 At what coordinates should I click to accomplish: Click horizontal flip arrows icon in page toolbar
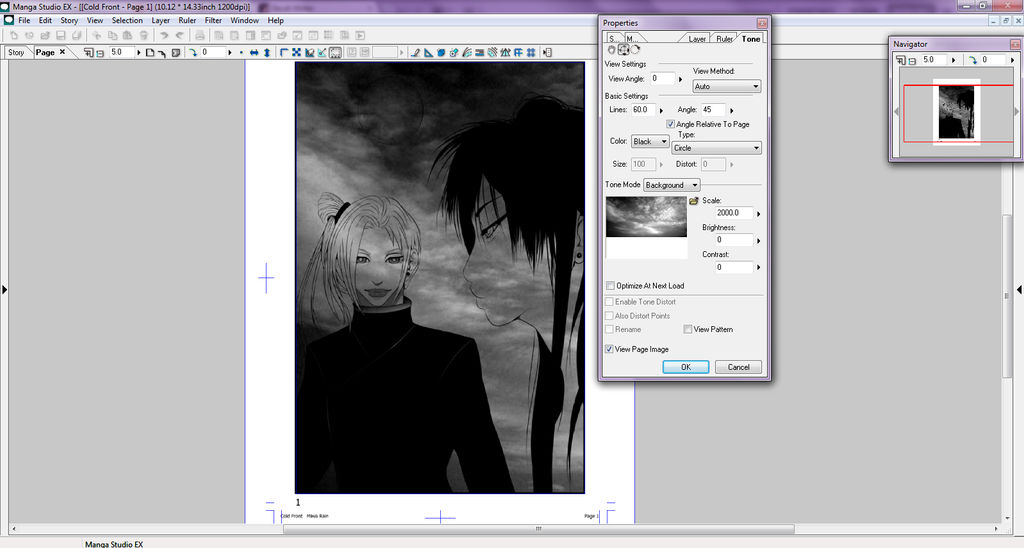pyautogui.click(x=254, y=52)
